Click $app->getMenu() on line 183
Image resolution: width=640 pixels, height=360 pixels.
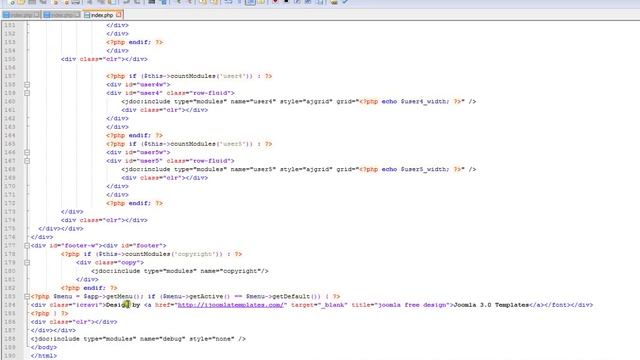pyautogui.click(x=113, y=296)
